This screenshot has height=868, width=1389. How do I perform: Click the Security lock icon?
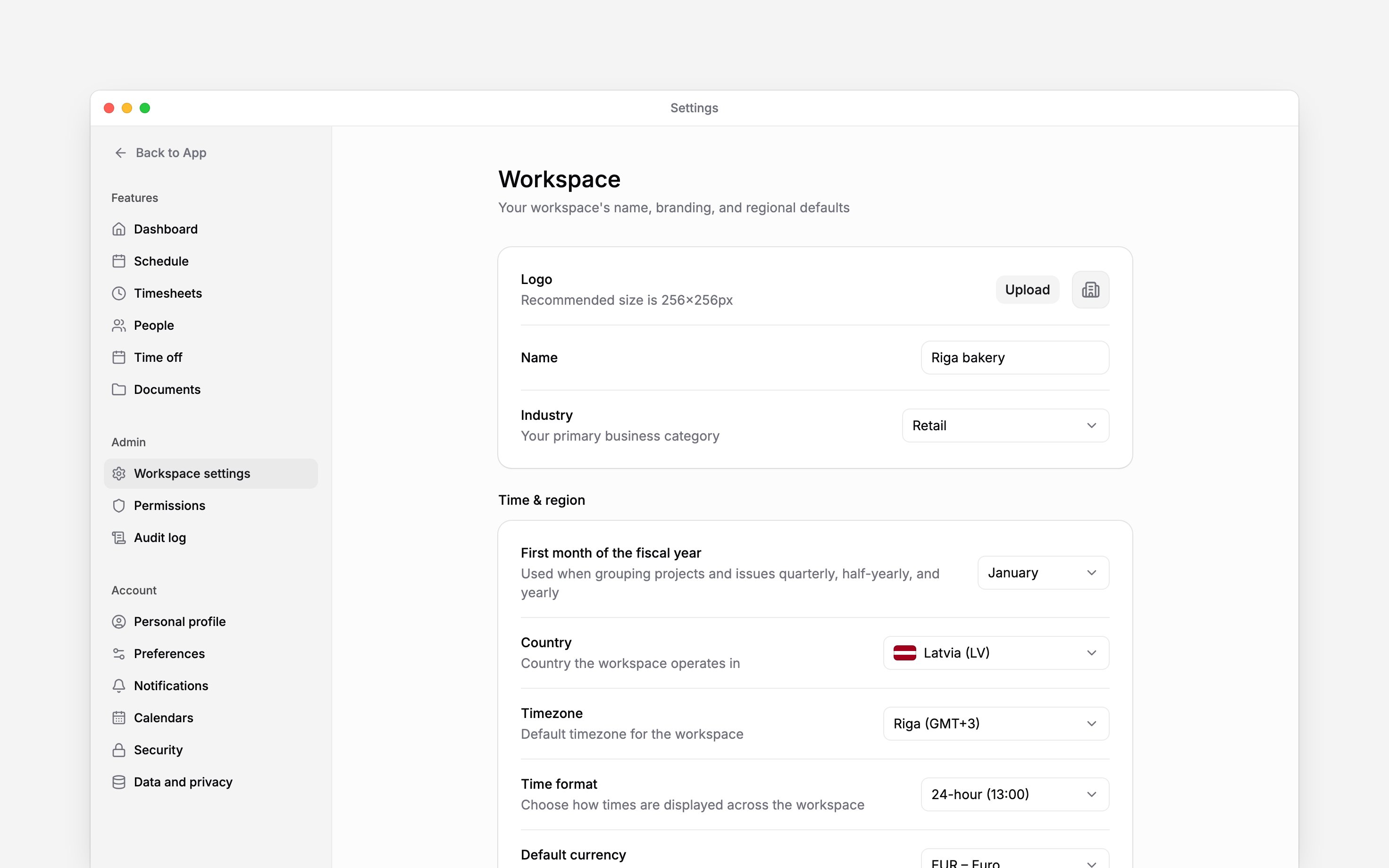[x=119, y=751]
